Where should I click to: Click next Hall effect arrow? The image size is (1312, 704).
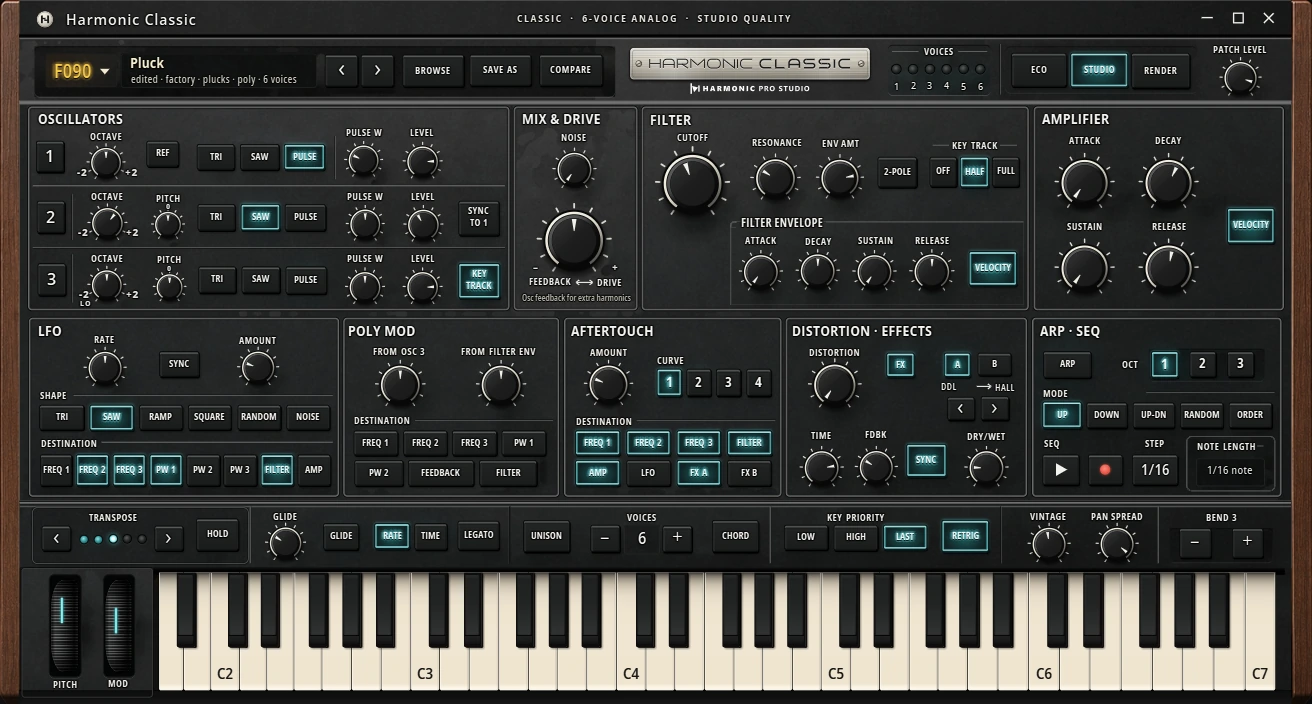pos(994,408)
